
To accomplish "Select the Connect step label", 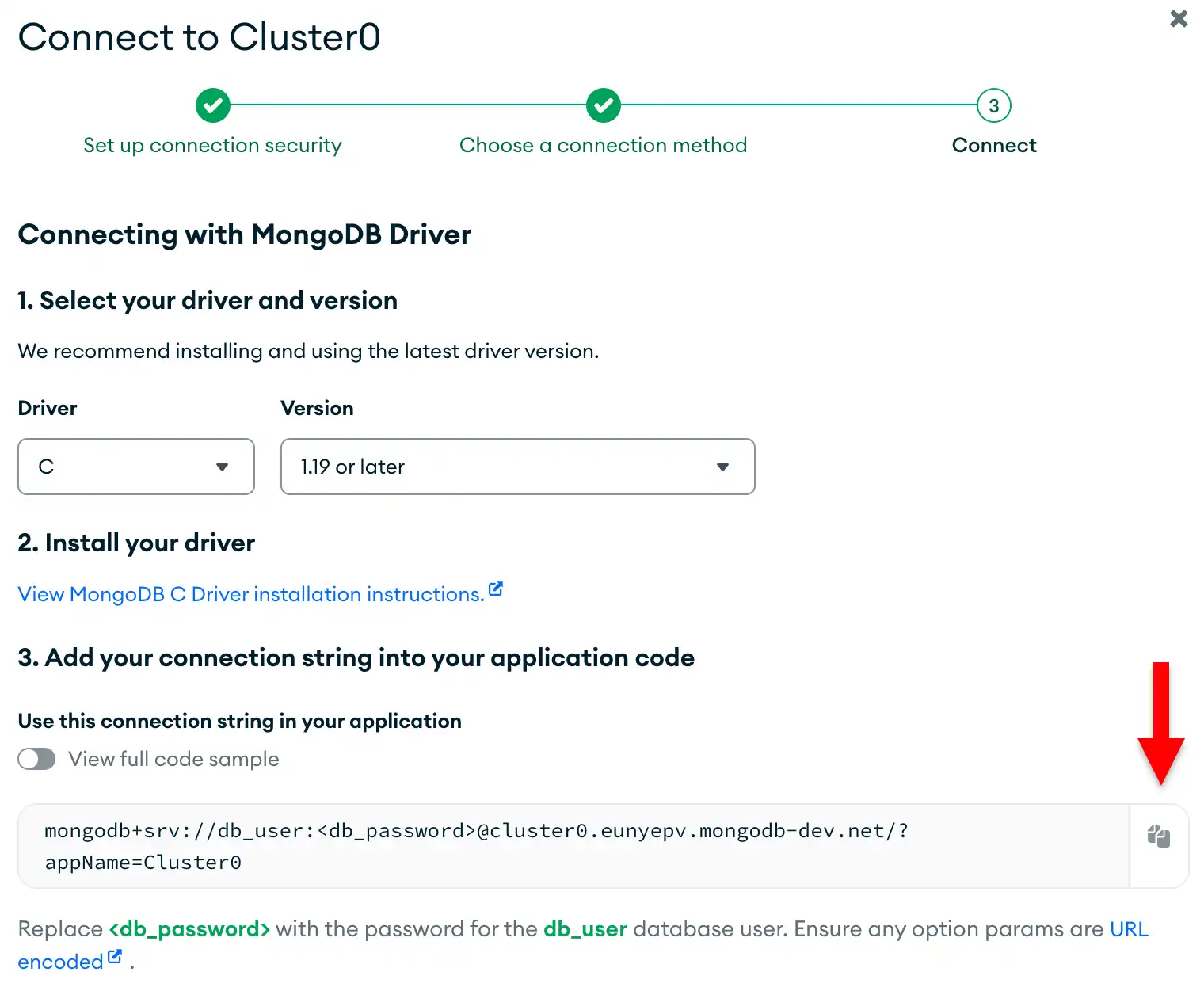I will (993, 145).
